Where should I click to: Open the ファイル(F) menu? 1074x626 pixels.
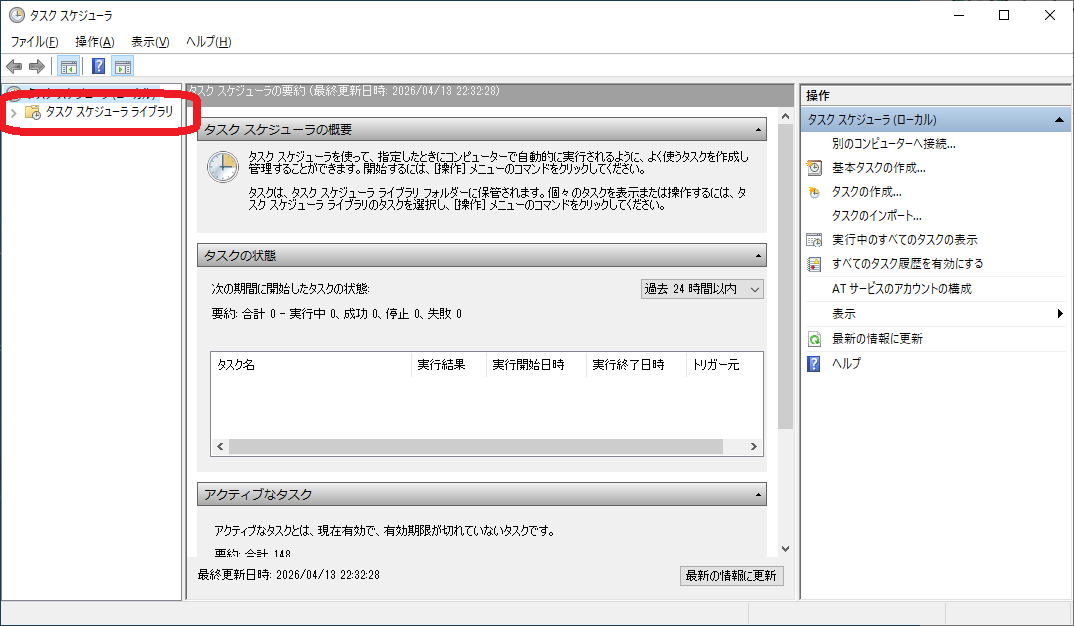34,41
